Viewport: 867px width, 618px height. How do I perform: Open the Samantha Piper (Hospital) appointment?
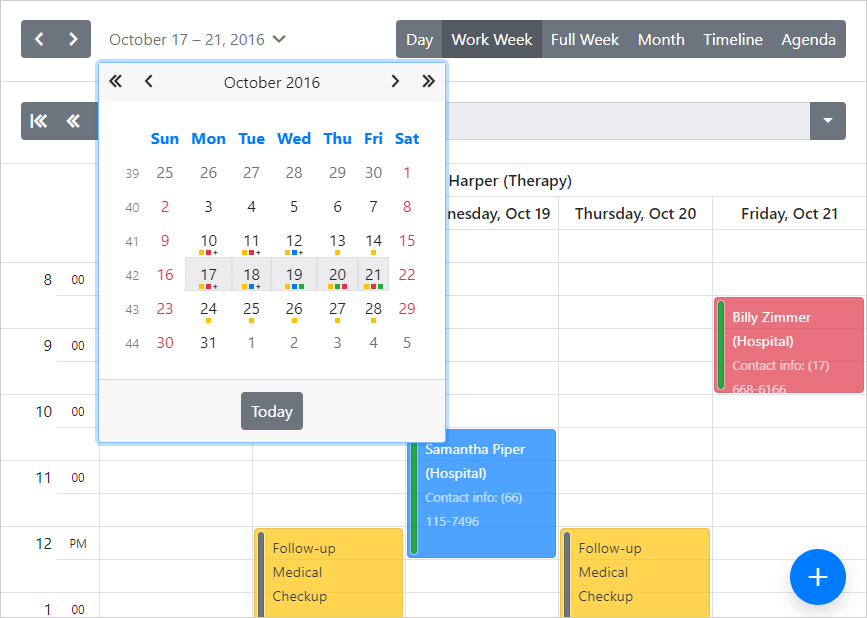[482, 494]
